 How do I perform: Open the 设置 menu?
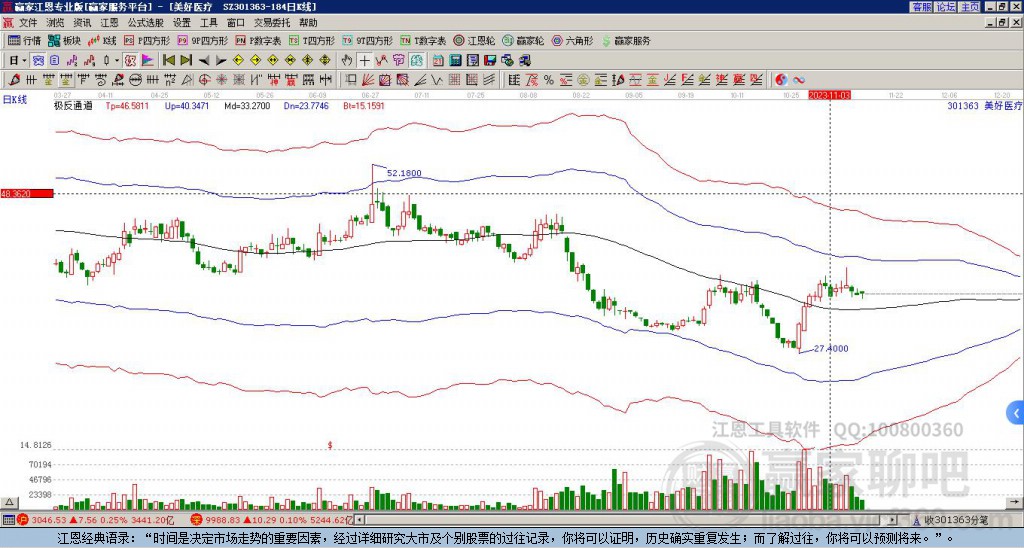click(182, 23)
